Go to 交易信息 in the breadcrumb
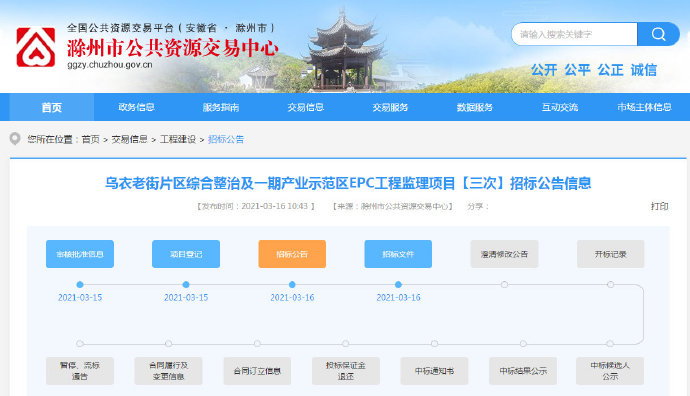The image size is (690, 396). [129, 139]
